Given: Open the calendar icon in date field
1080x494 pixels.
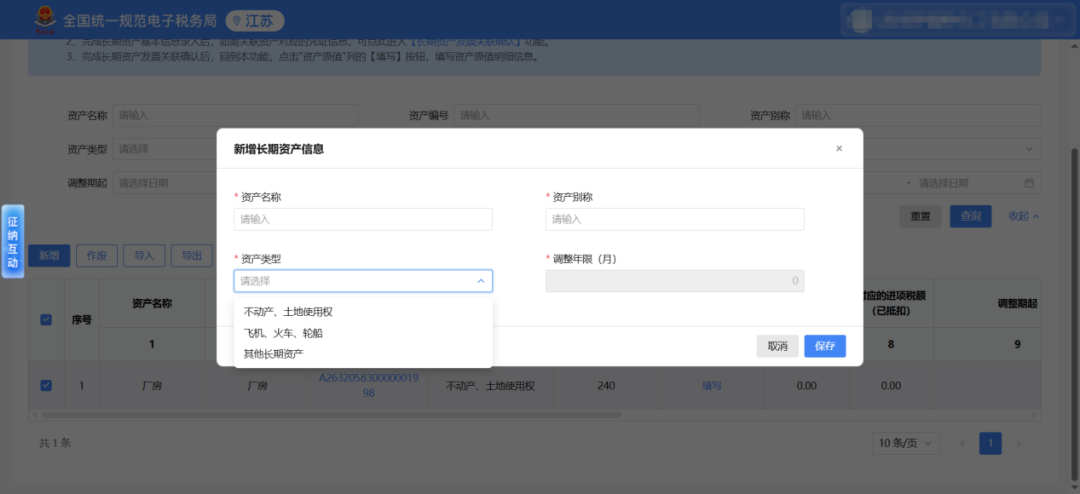Looking at the screenshot, I should click(1029, 183).
